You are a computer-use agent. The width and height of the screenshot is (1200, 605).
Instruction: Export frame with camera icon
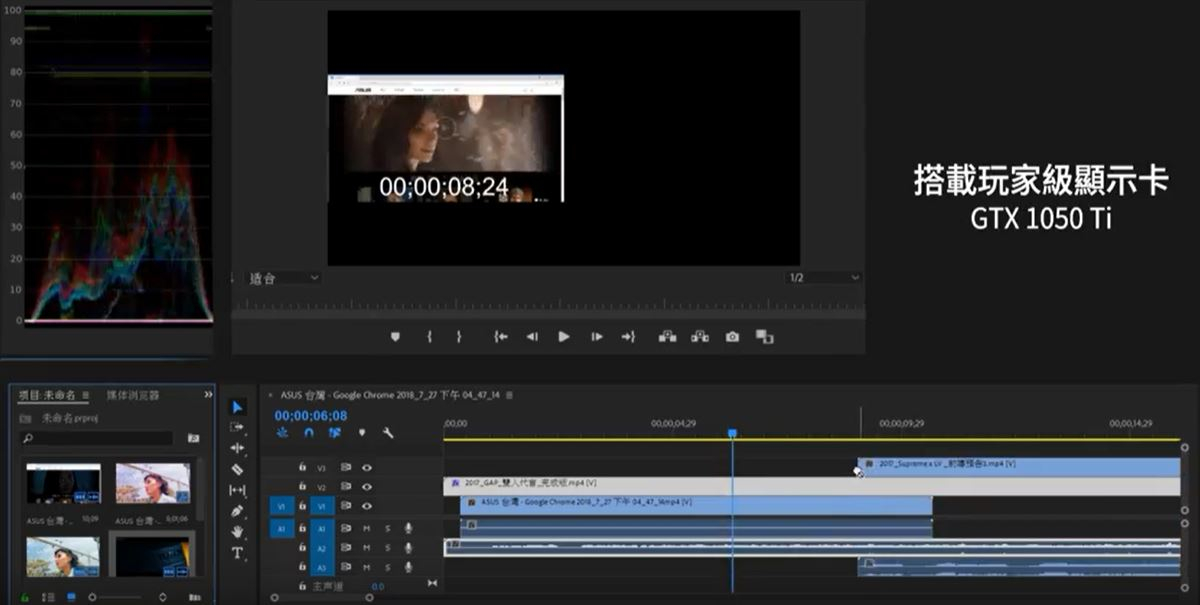[732, 337]
